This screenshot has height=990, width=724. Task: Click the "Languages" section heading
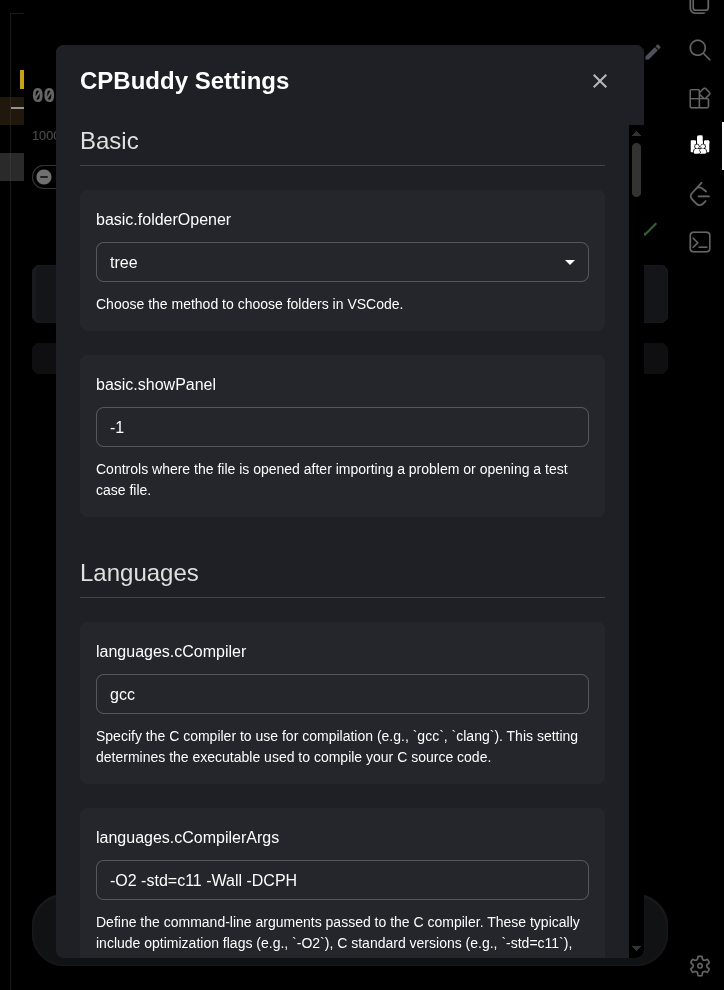click(139, 573)
